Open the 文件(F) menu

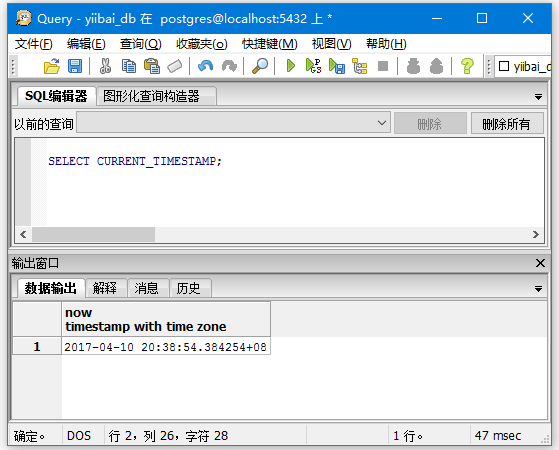[x=34, y=44]
